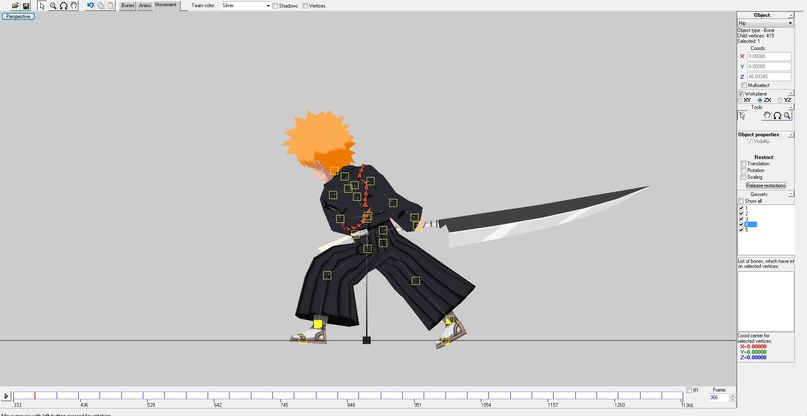807x416 pixels.
Task: Select the pan hand tool in top toolbar
Action: 74,6
